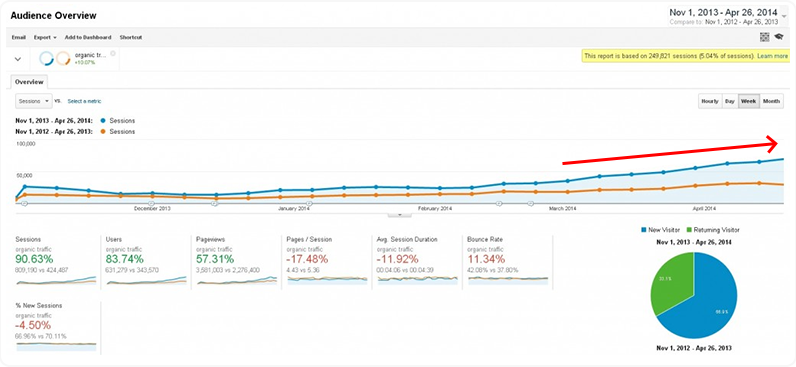Select the Overview tab
The height and width of the screenshot is (367, 796).
point(29,82)
